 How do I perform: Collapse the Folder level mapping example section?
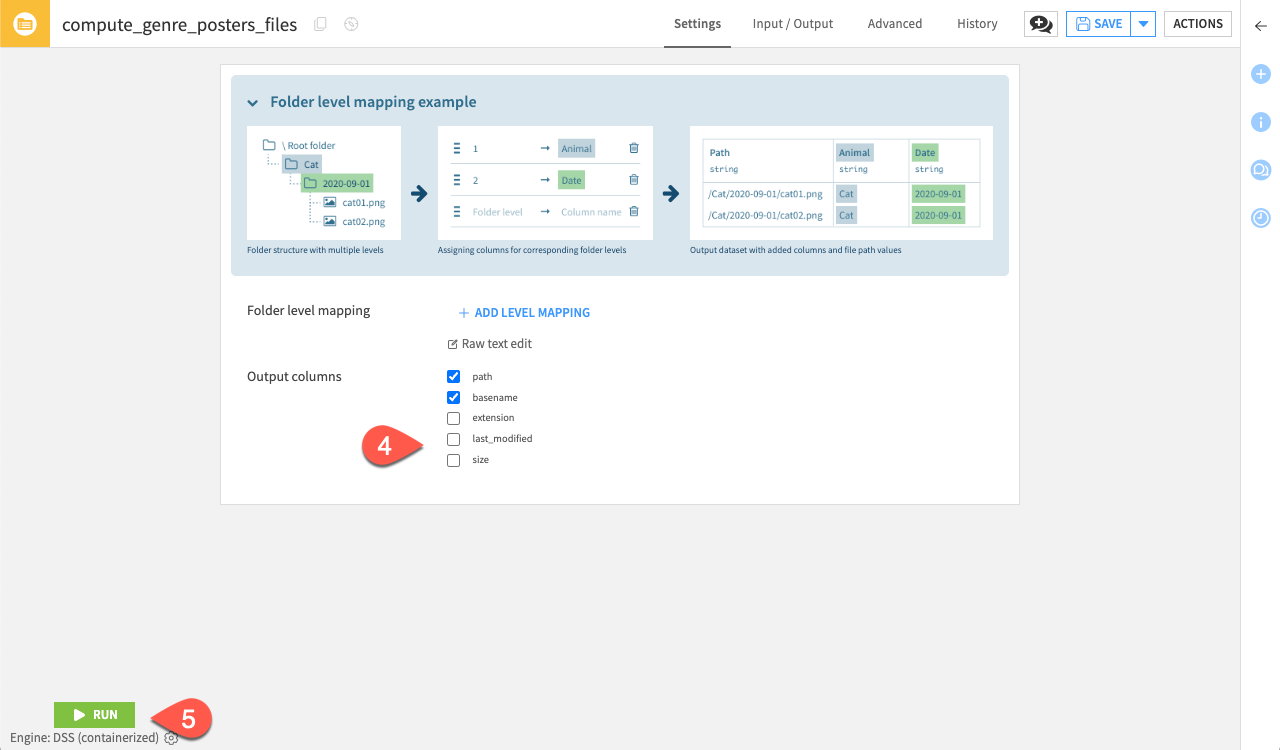252,102
